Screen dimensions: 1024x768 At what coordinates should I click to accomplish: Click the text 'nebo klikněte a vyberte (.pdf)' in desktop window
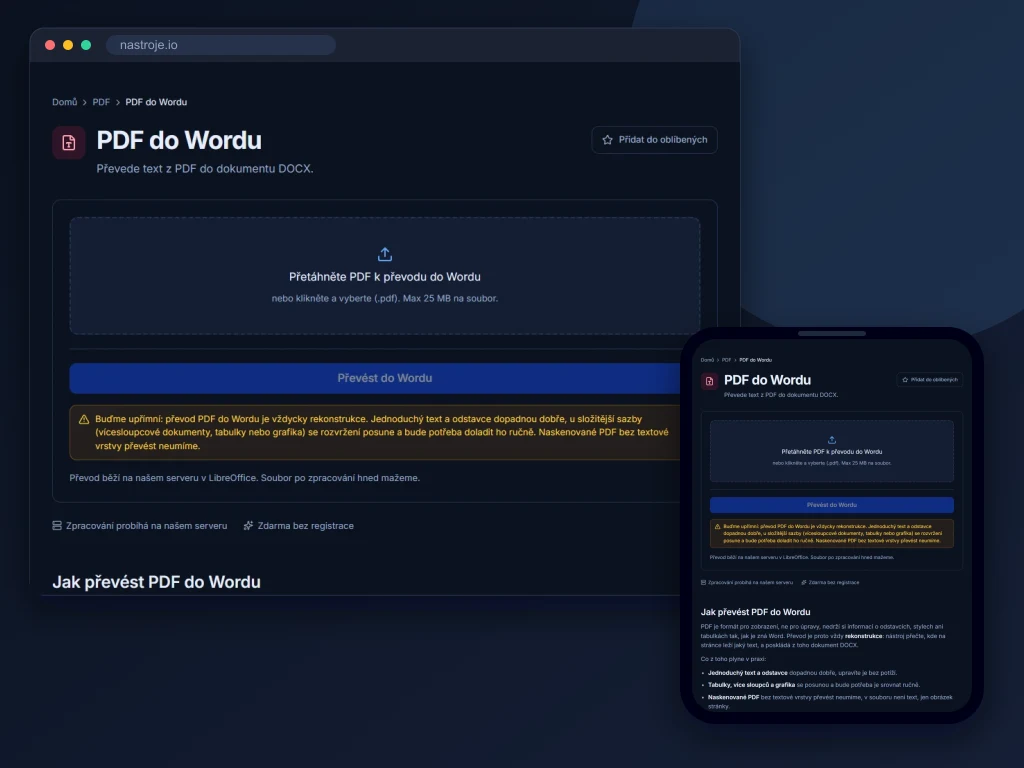pyautogui.click(x=334, y=298)
